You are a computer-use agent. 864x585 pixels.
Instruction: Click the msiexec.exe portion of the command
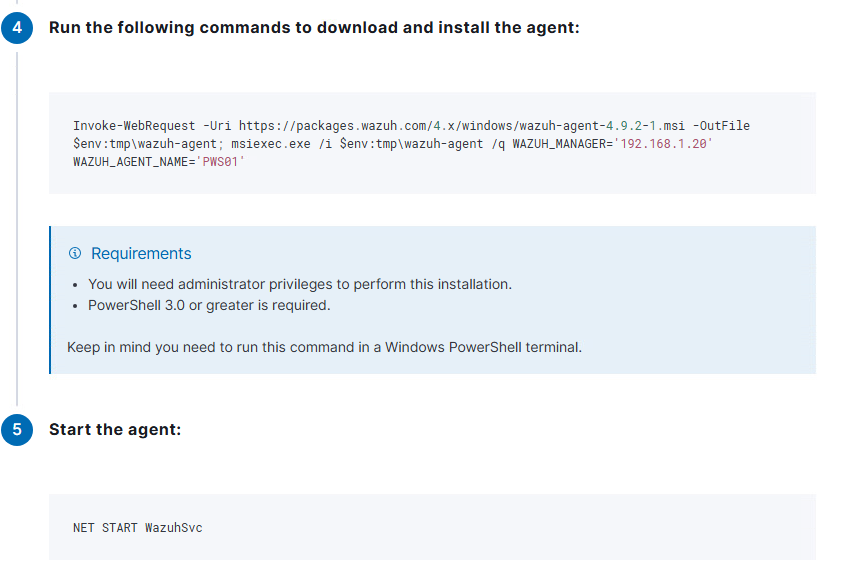coord(271,144)
